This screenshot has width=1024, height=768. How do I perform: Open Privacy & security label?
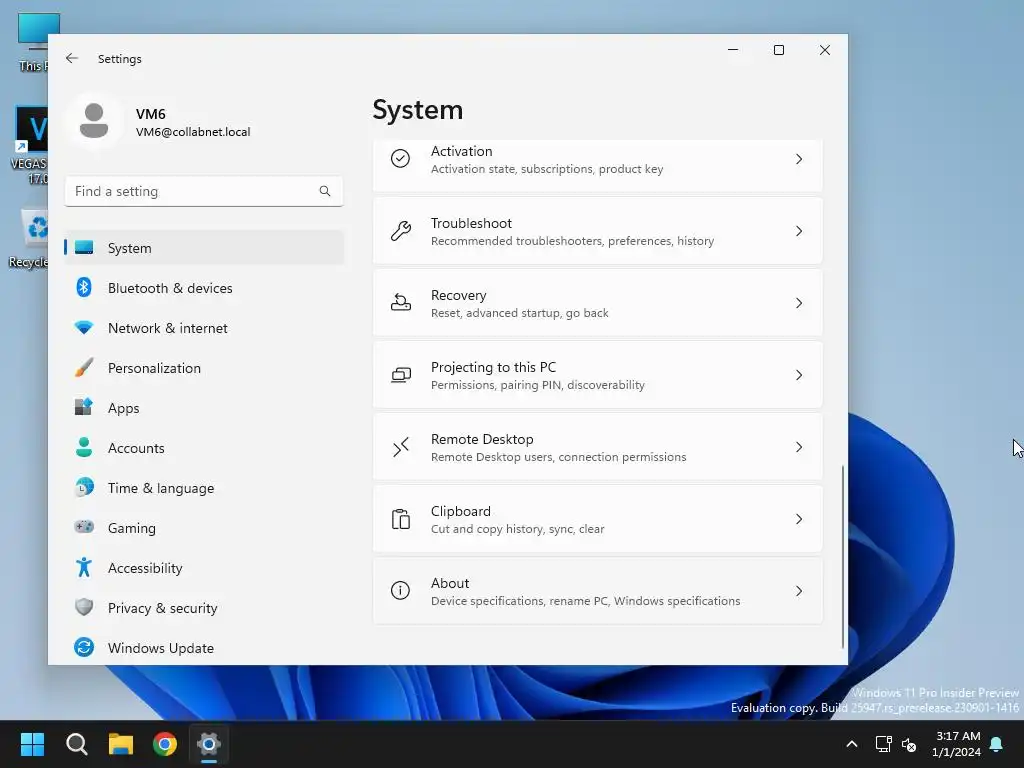(163, 608)
